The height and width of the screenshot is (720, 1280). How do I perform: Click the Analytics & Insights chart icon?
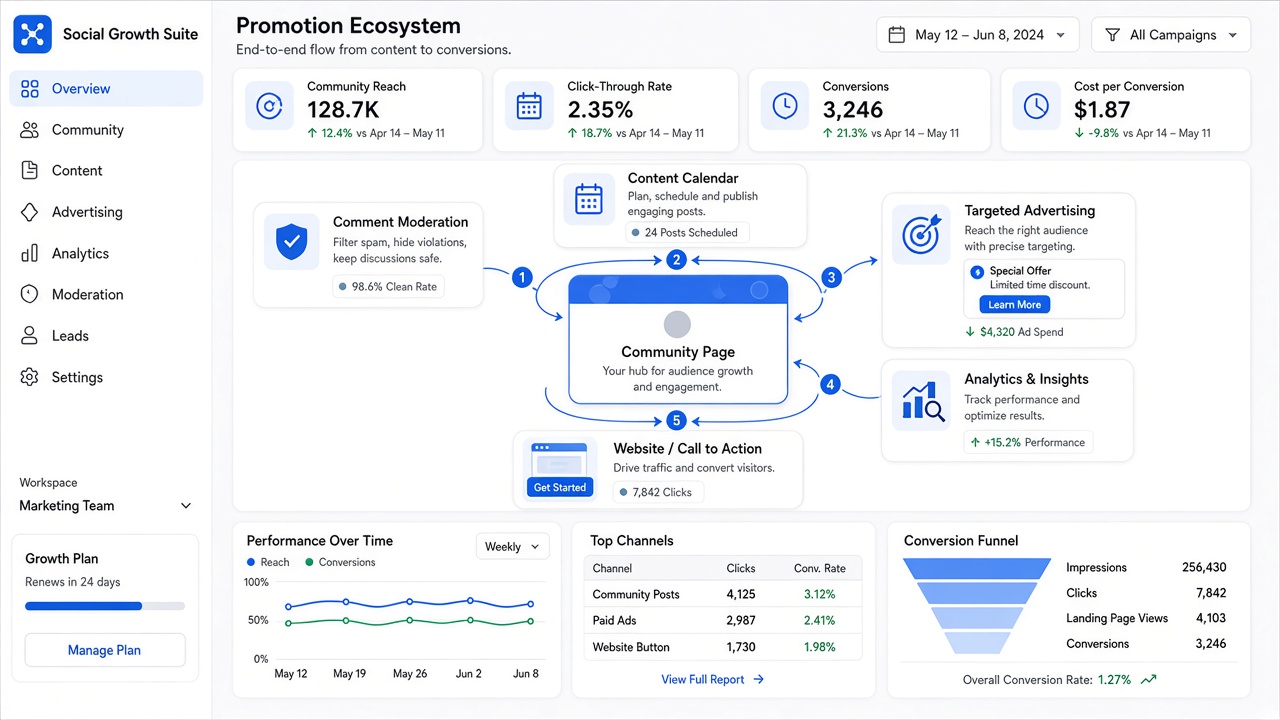click(x=921, y=401)
